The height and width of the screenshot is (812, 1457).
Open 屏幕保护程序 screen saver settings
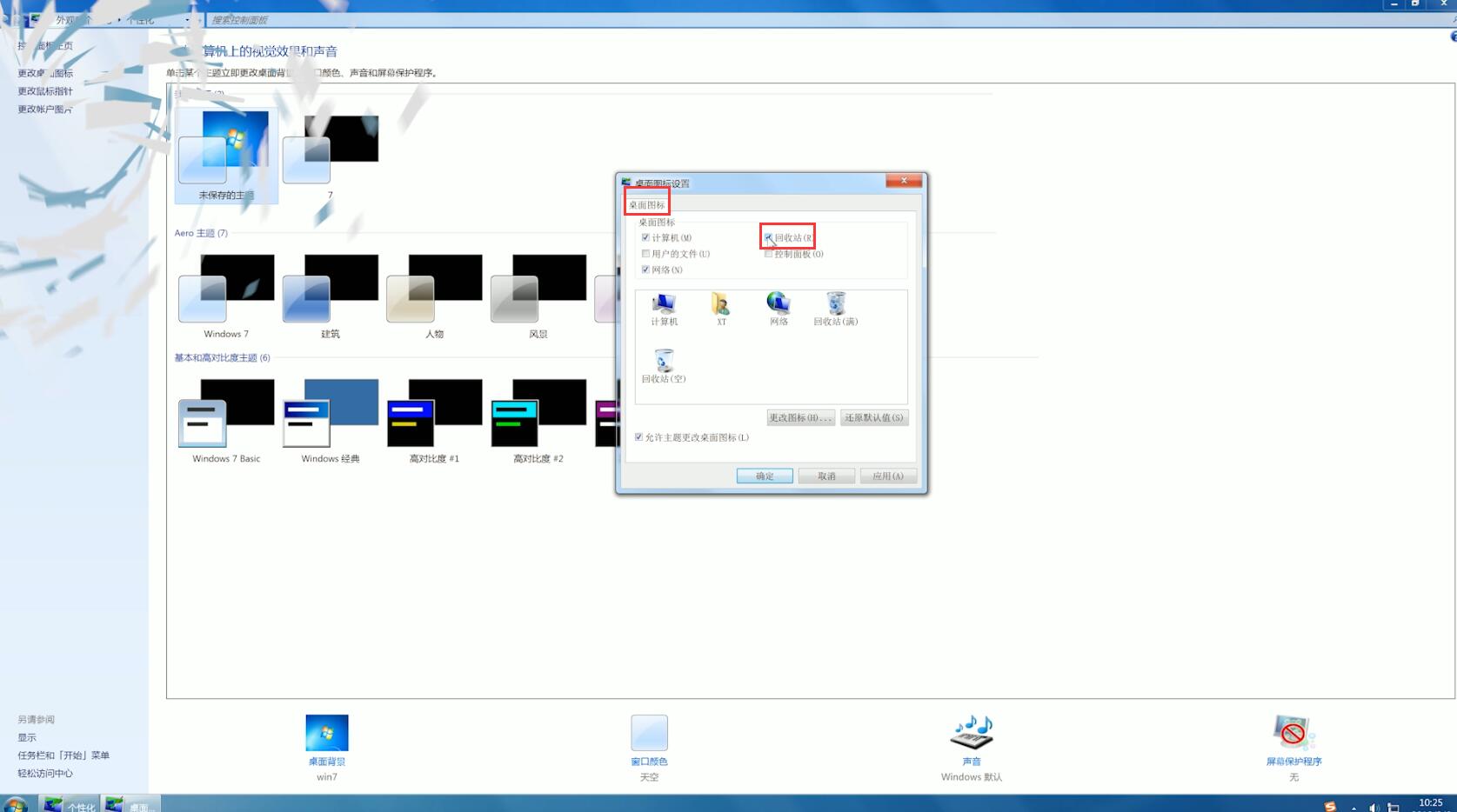click(1293, 747)
